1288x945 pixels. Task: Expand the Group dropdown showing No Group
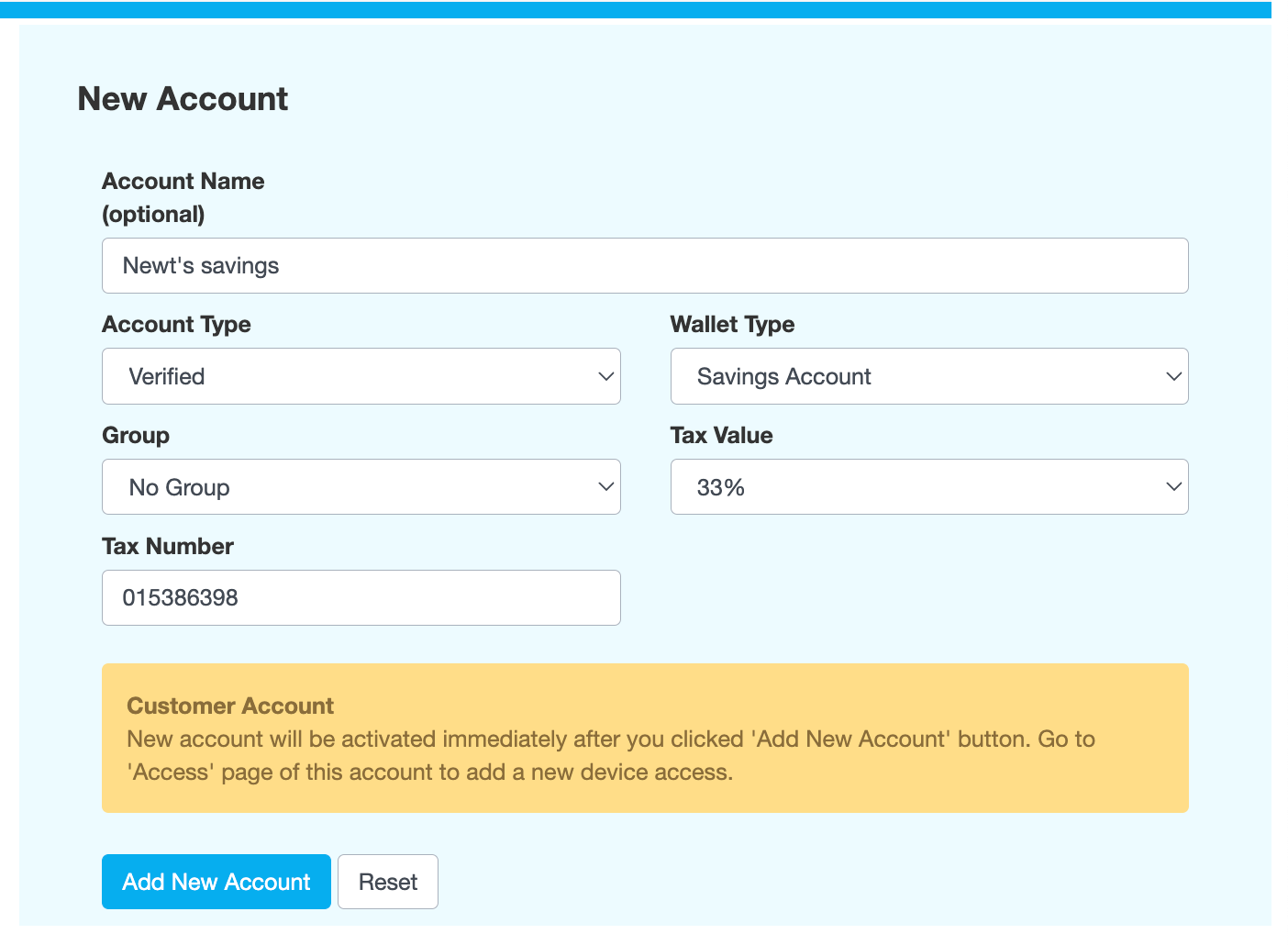coord(361,487)
